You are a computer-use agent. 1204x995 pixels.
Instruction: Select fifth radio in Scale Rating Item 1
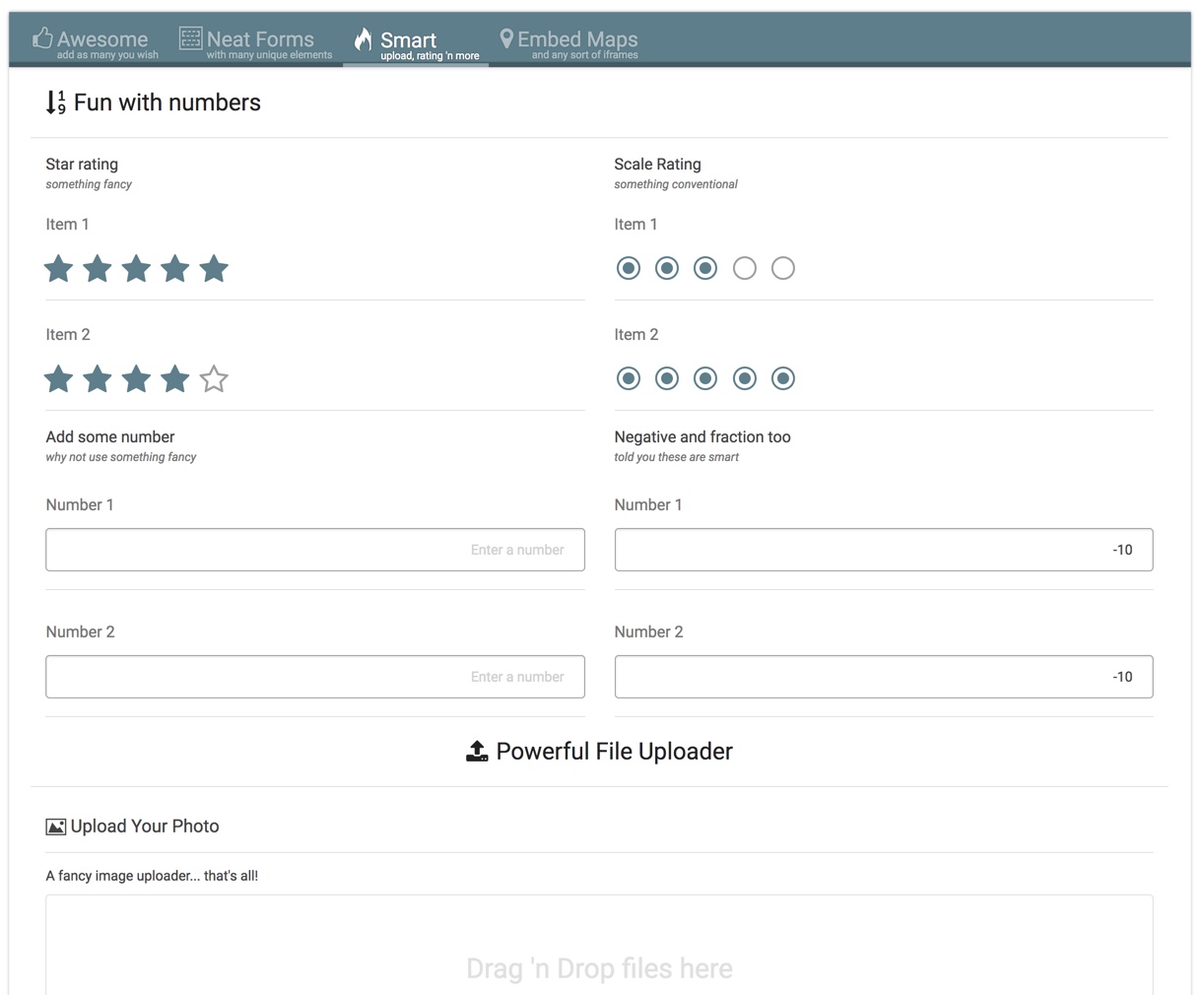tap(783, 268)
